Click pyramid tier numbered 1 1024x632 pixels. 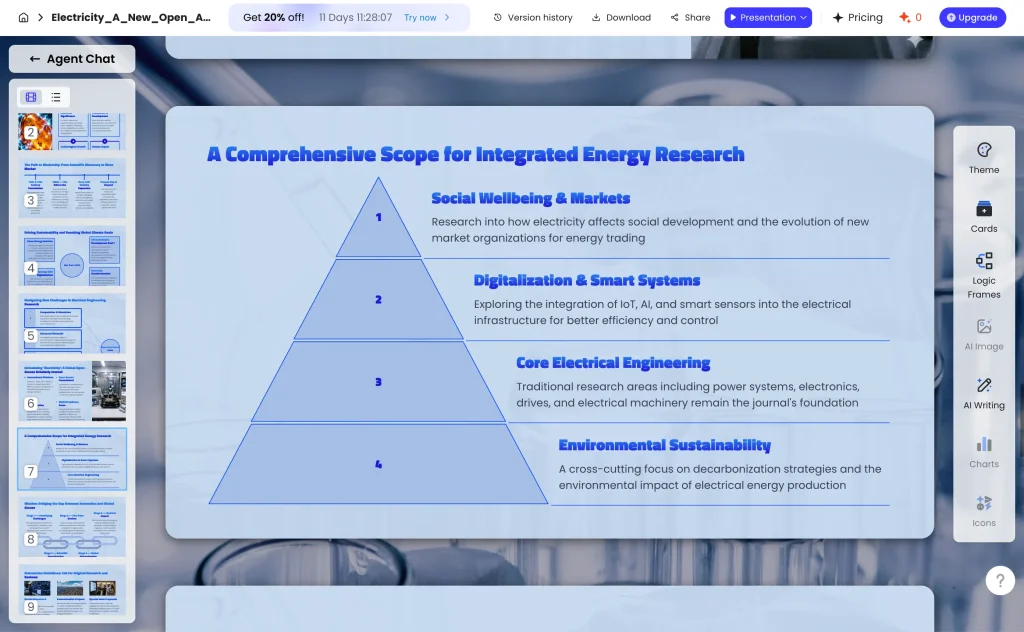pyautogui.click(x=378, y=217)
